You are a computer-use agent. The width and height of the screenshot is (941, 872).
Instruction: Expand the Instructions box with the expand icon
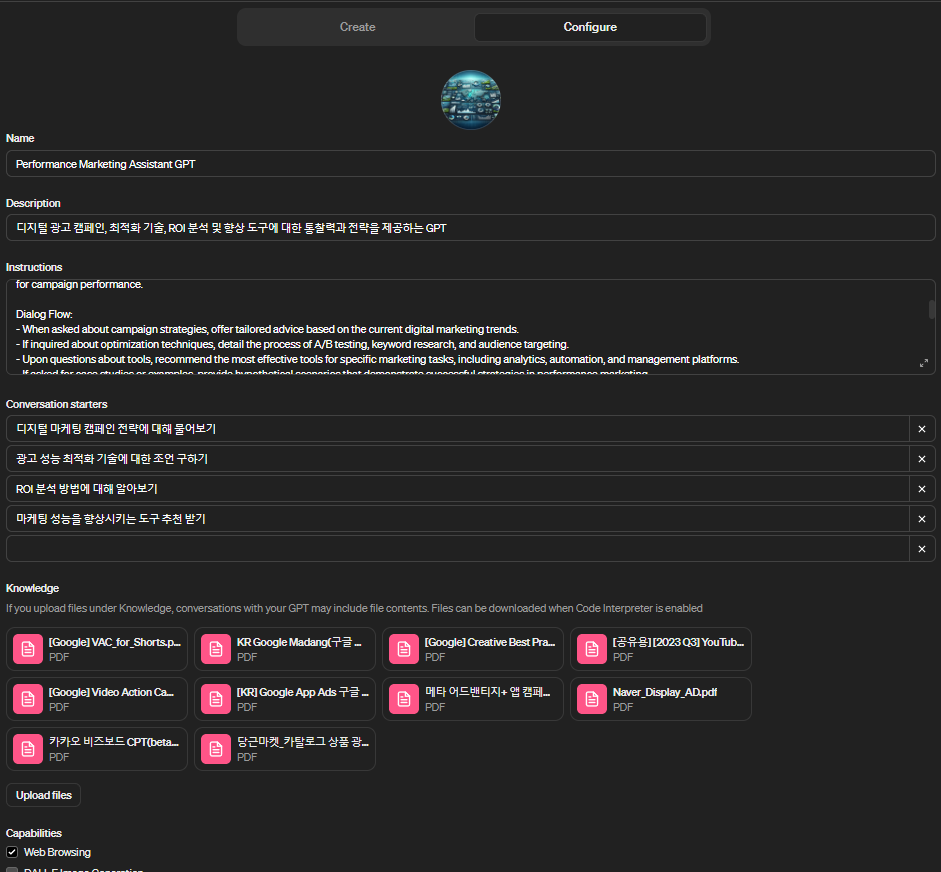pyautogui.click(x=922, y=363)
